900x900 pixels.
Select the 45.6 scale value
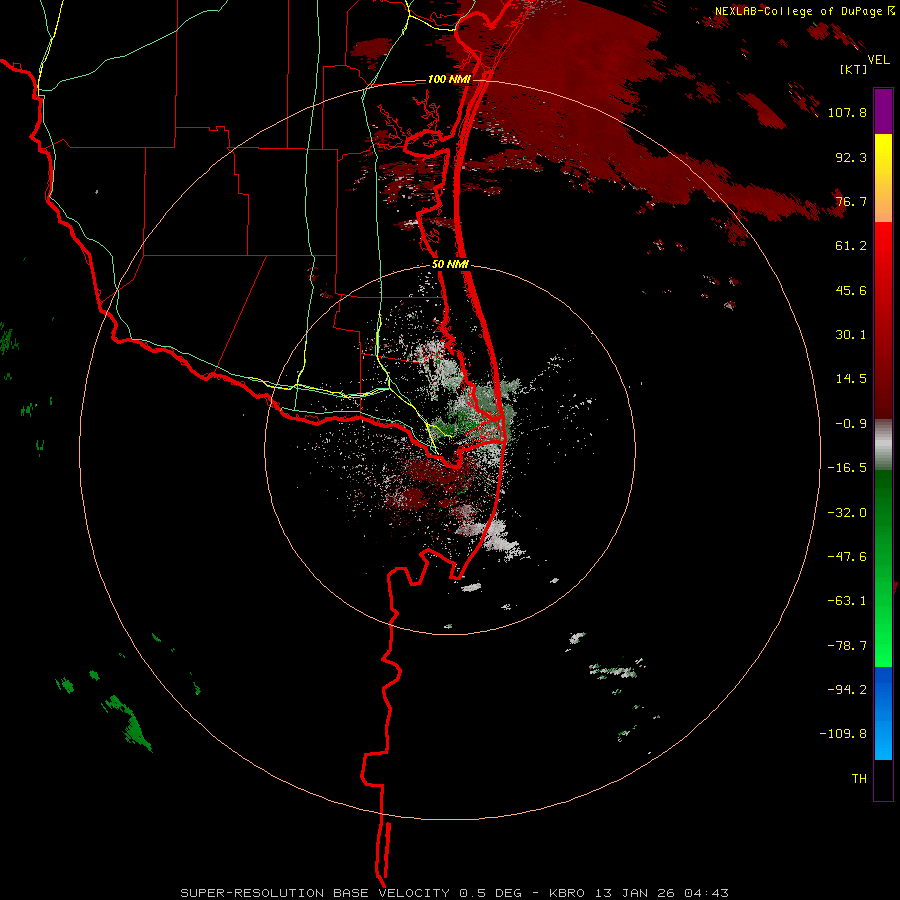point(851,290)
